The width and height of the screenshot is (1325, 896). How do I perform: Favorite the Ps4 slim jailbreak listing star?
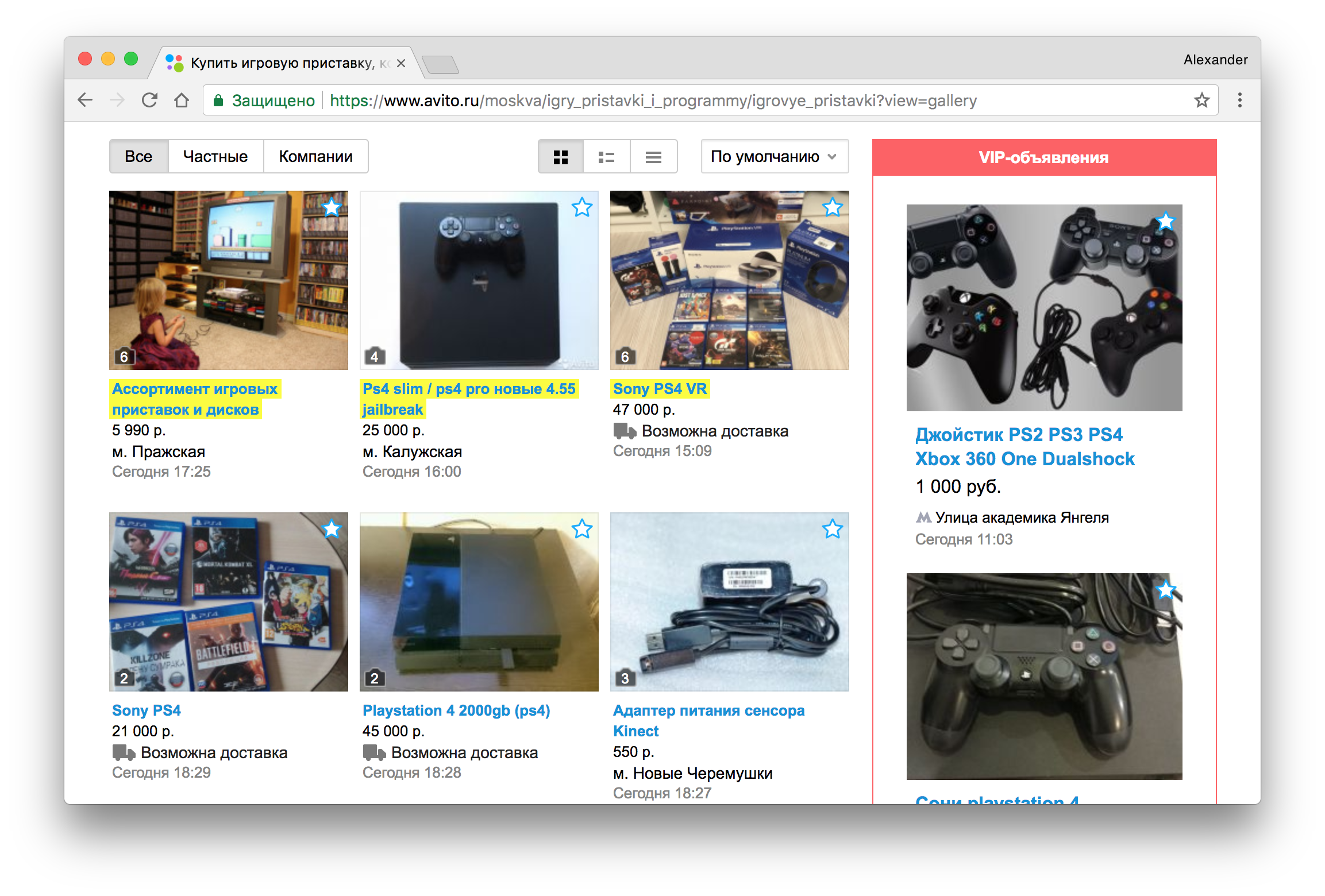pyautogui.click(x=581, y=207)
